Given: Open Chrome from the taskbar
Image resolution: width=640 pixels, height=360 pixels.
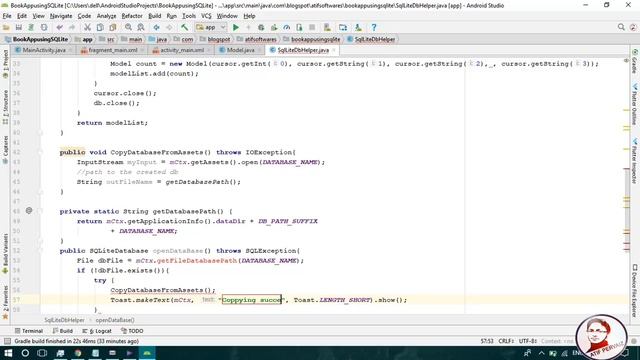Looking at the screenshot, I should pyautogui.click(x=78, y=353).
